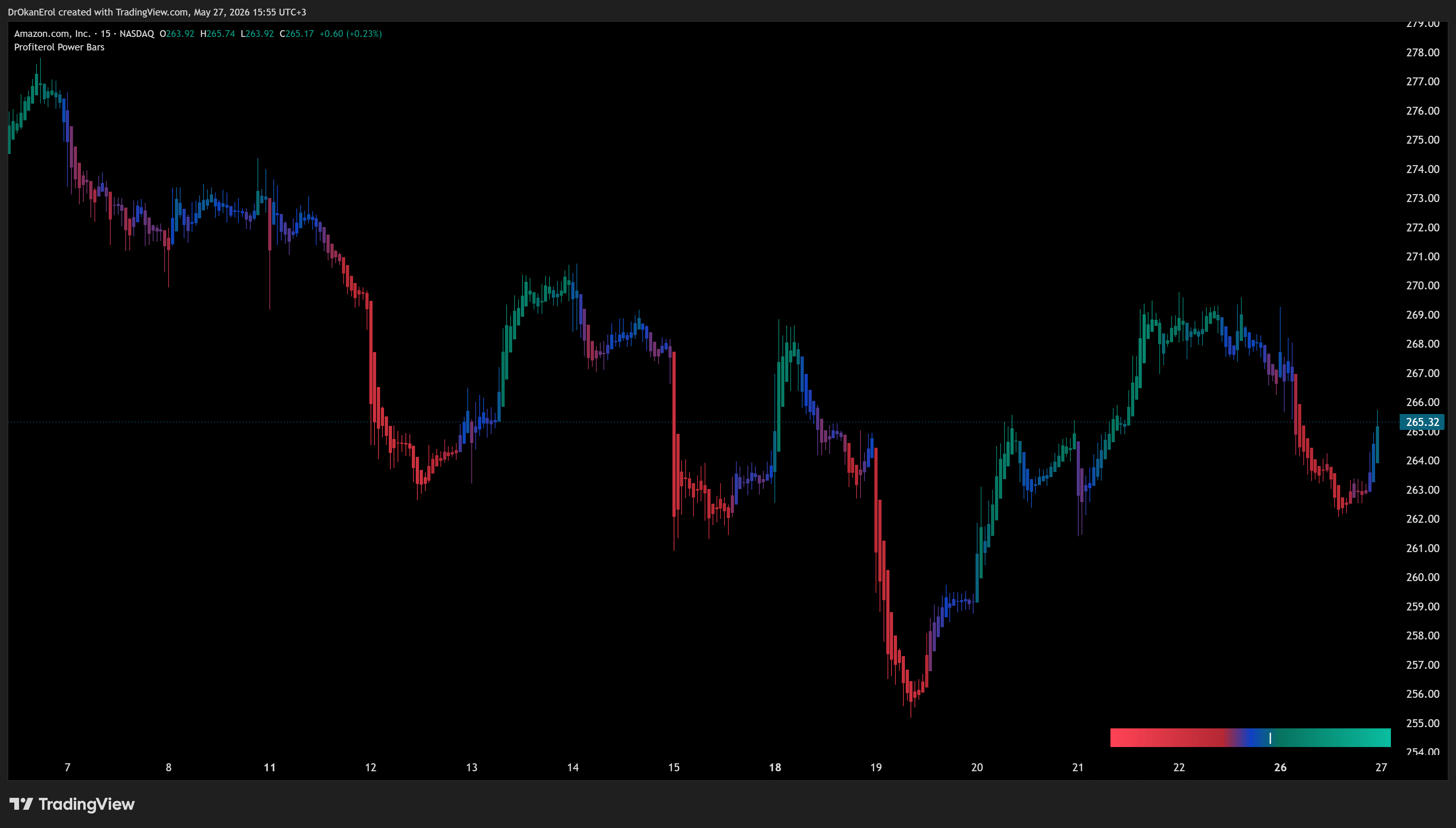1456x828 pixels.
Task: Click date label 19 on the time axis
Action: 876,767
